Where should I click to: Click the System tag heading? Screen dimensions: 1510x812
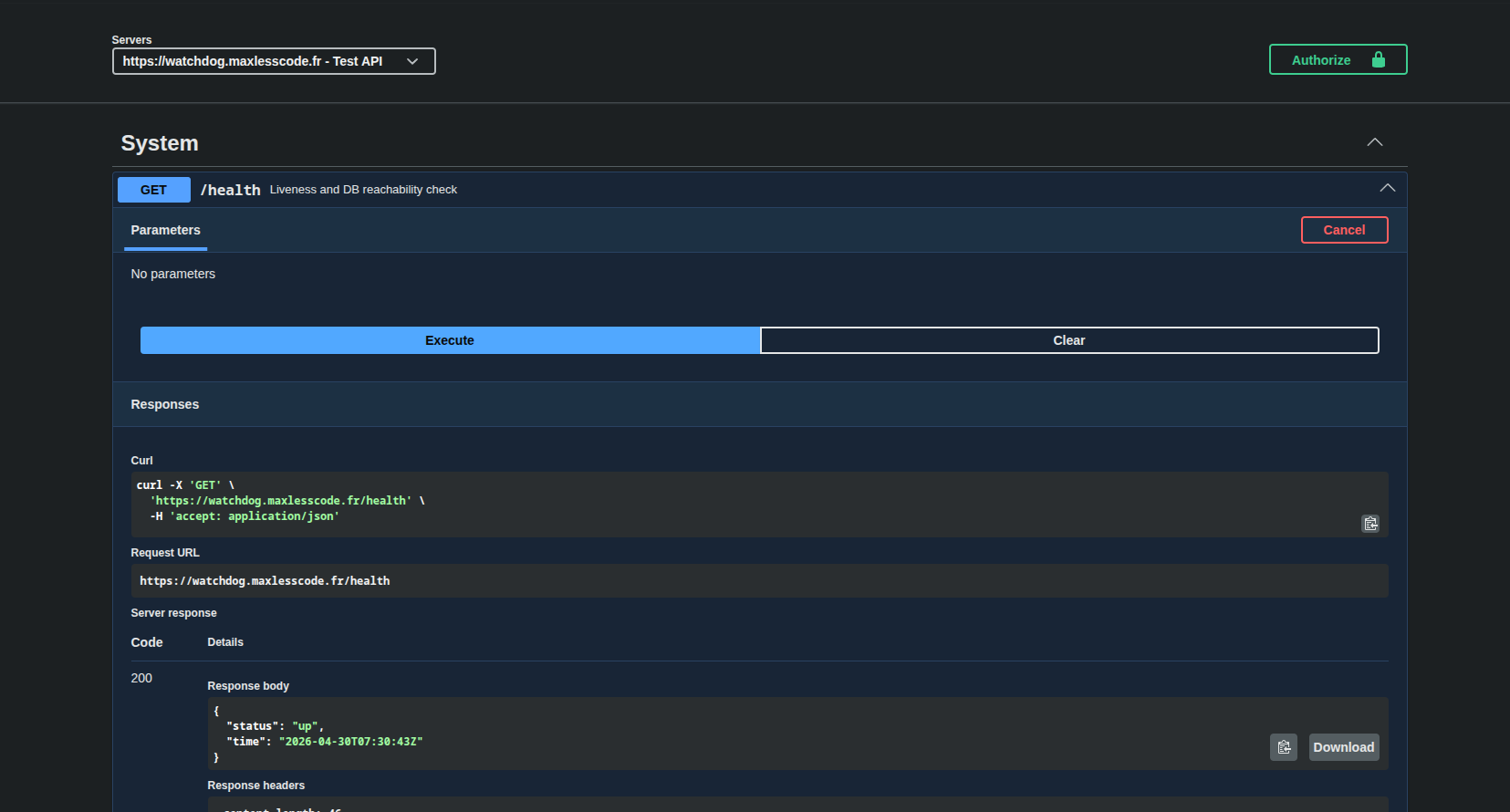(160, 143)
